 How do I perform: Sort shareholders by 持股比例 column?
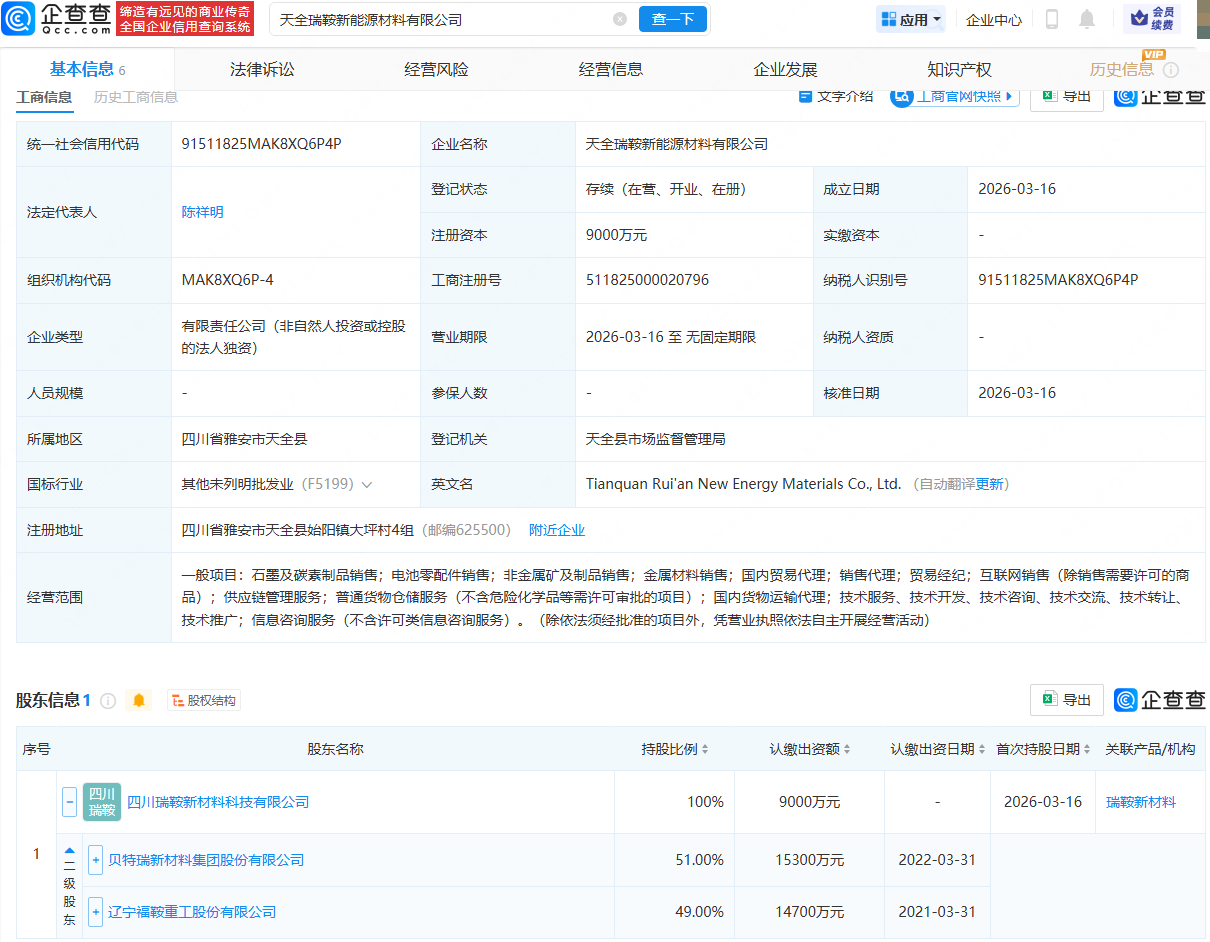tap(705, 749)
